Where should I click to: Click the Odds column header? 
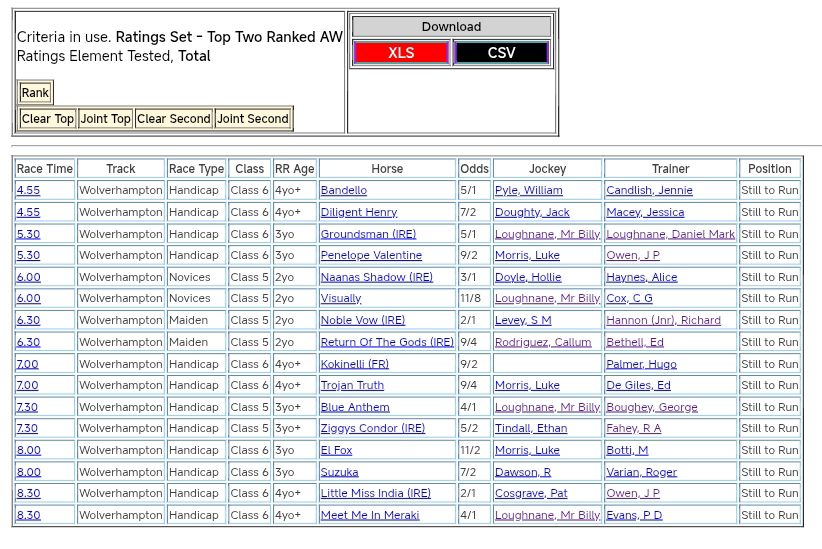pos(474,169)
